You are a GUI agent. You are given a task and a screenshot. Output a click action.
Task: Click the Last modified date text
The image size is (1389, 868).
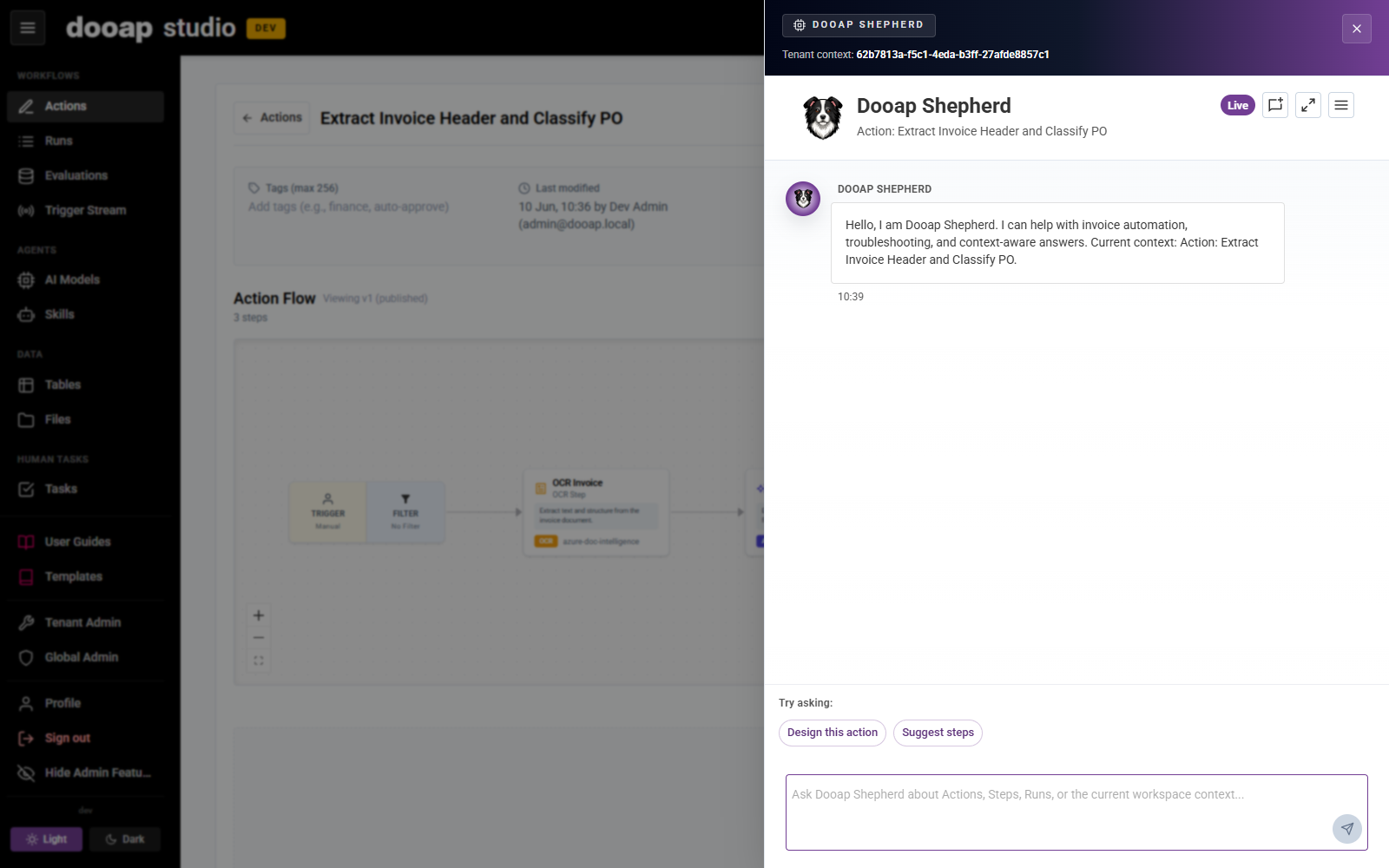click(593, 215)
